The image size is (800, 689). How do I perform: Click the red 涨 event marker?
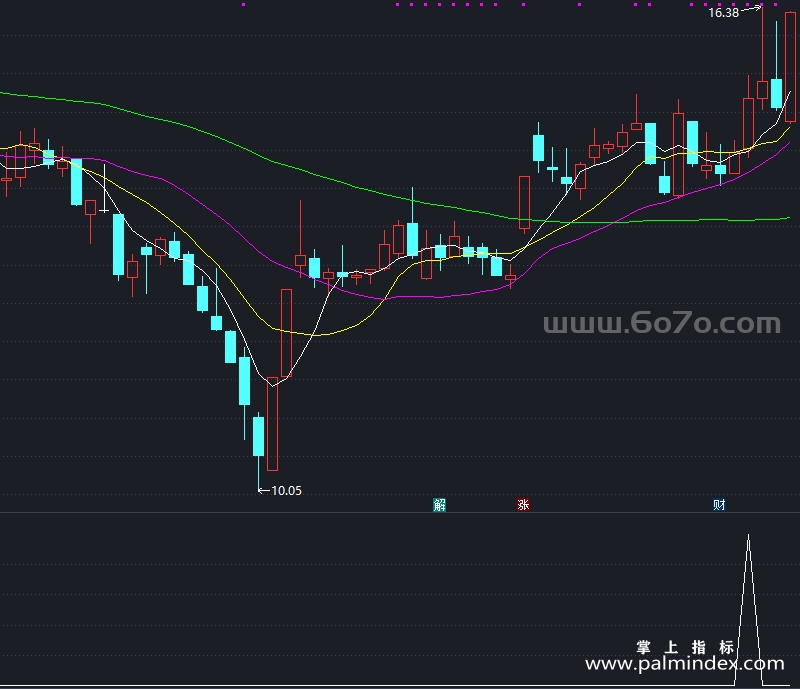523,505
